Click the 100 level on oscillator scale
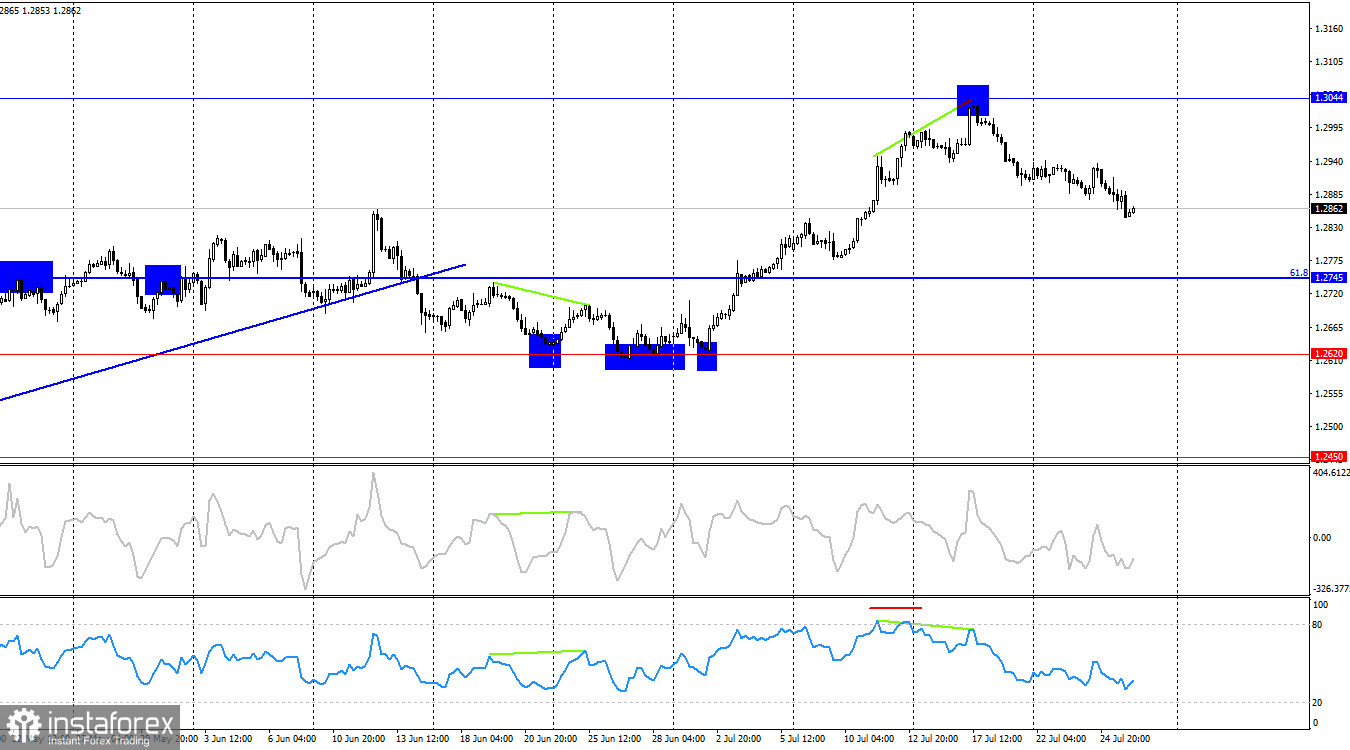This screenshot has width=1350, height=750. pyautogui.click(x=1321, y=605)
